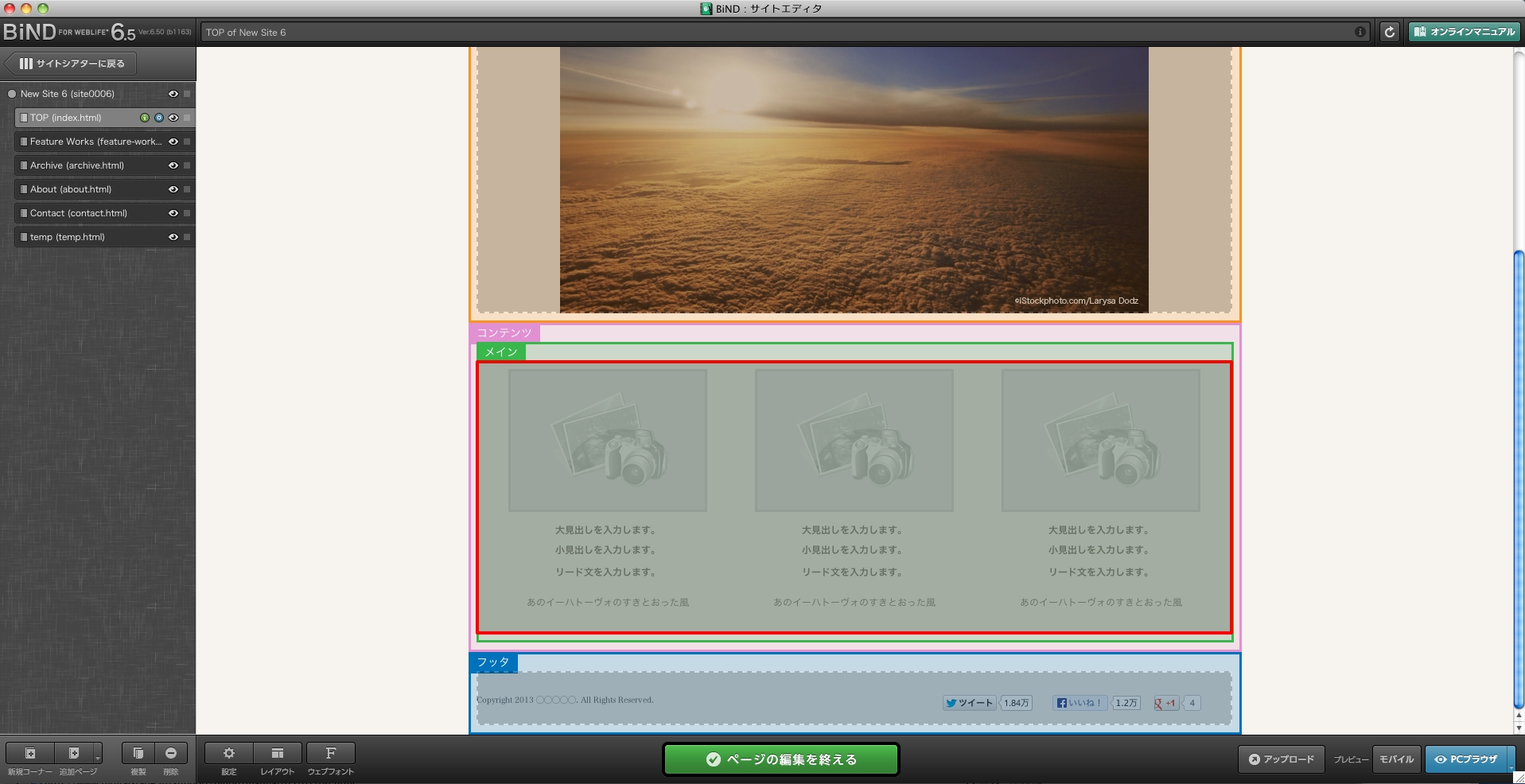1525x784 pixels.
Task: Toggle visibility eye for Contact page
Action: pyautogui.click(x=173, y=213)
